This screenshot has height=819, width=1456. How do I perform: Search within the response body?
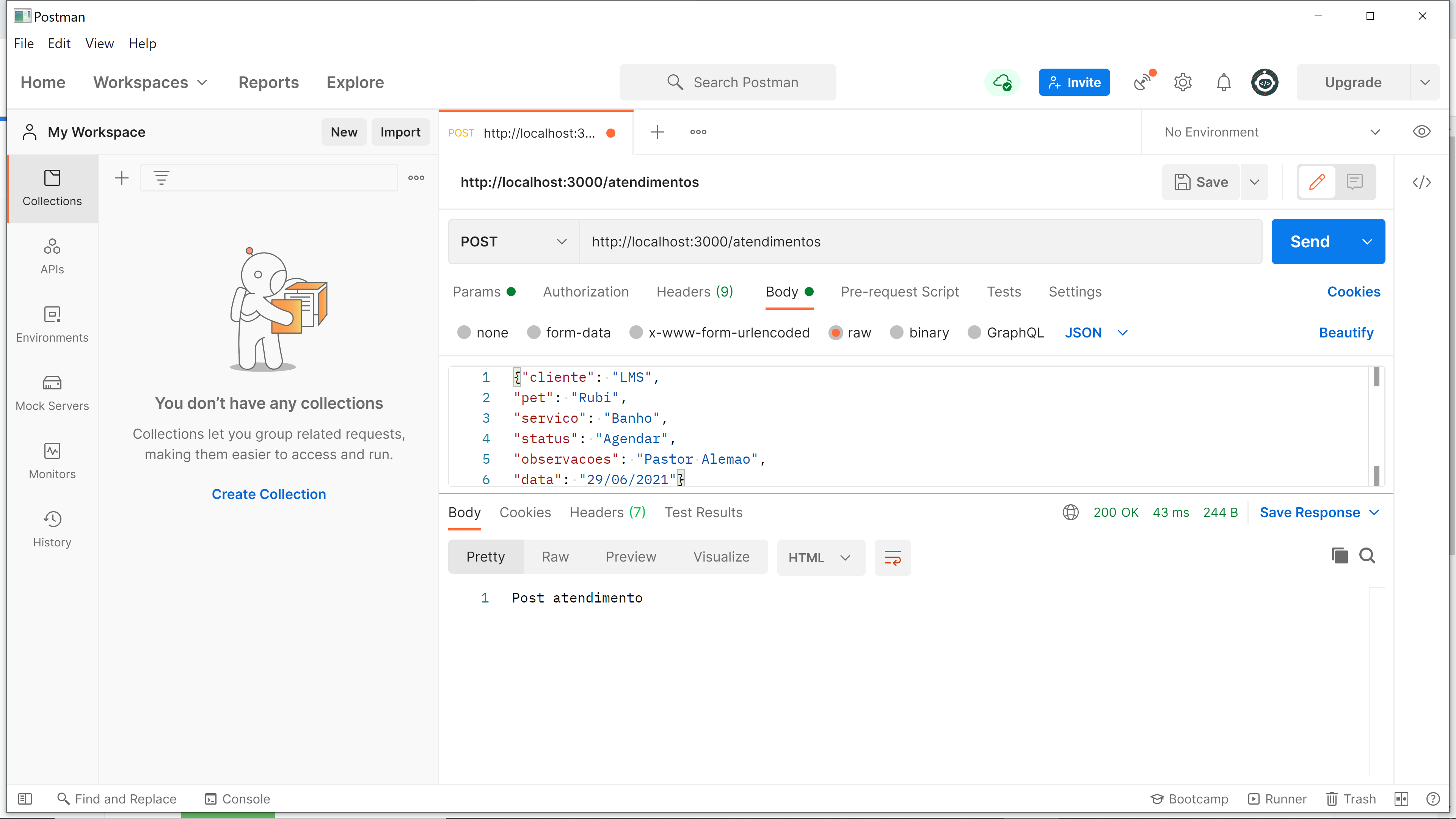1367,556
